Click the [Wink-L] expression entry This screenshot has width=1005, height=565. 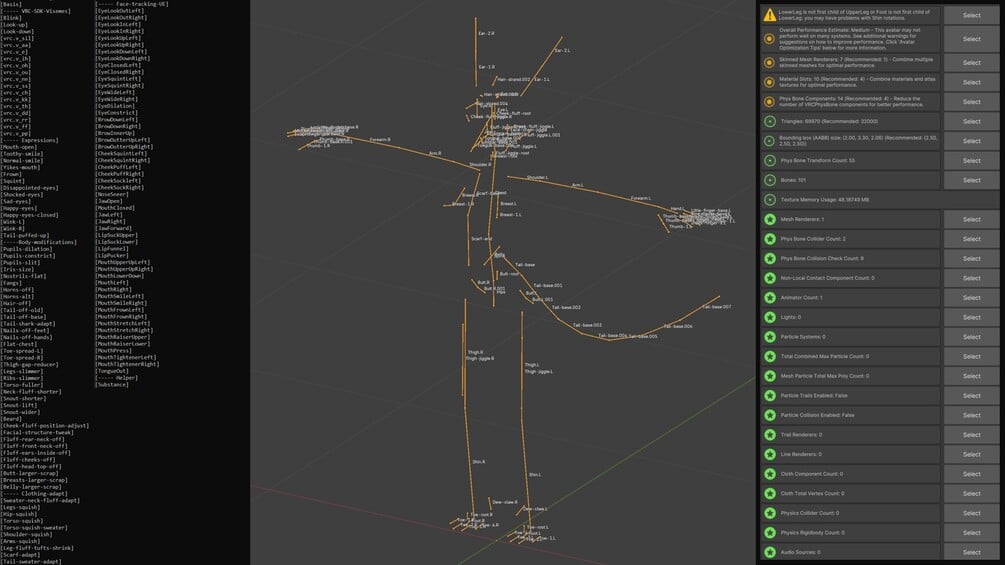pos(13,222)
